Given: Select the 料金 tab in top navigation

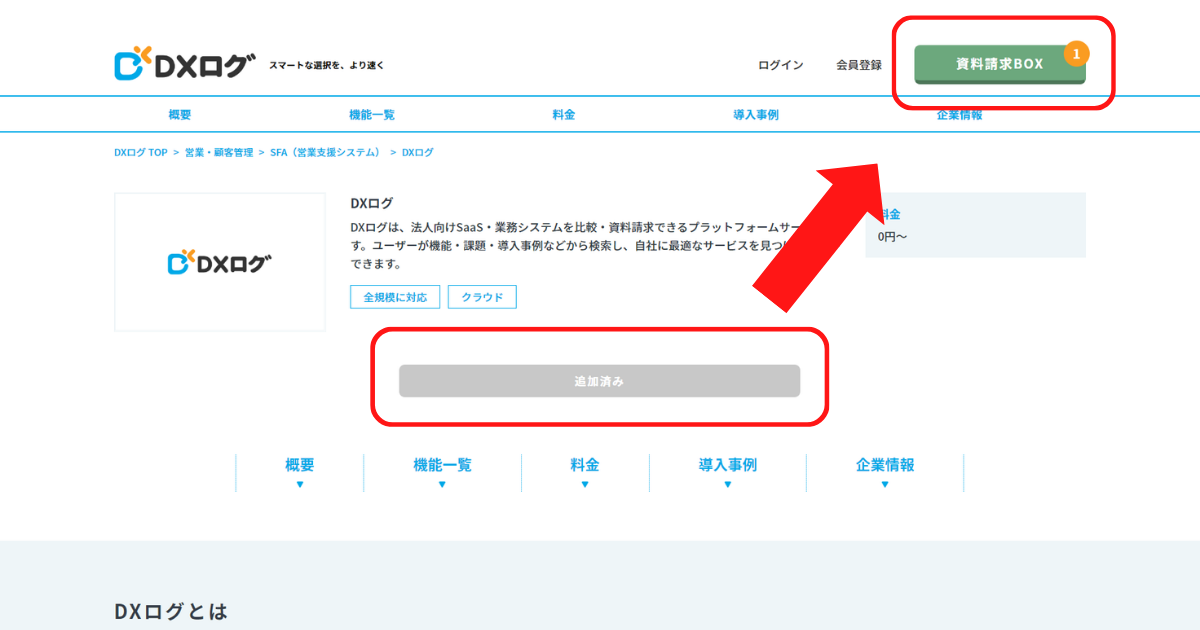Looking at the screenshot, I should [x=564, y=115].
